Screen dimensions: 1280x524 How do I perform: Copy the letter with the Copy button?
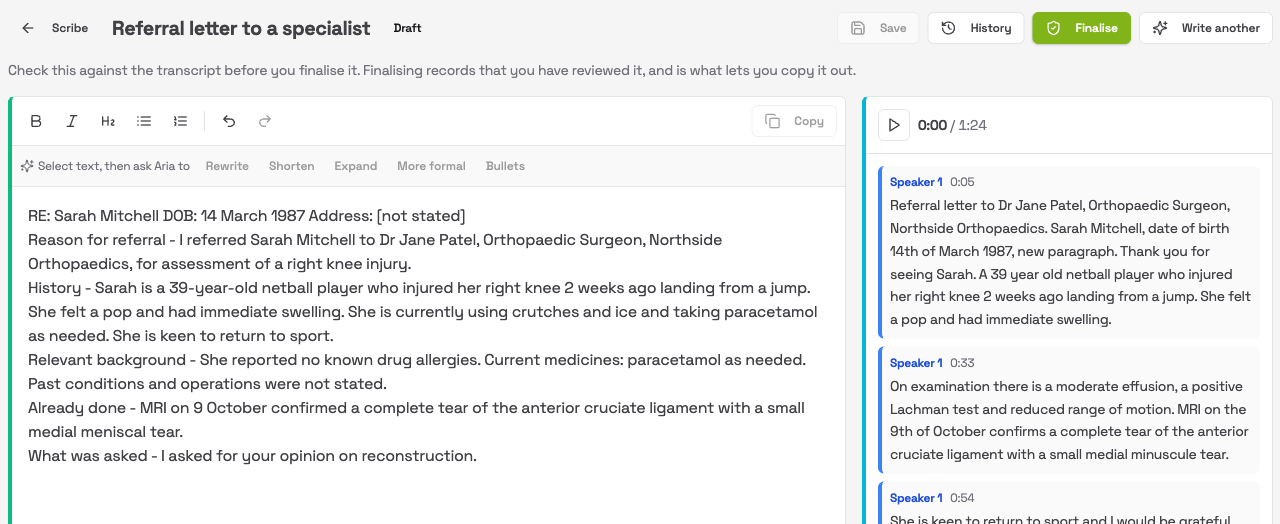[794, 121]
